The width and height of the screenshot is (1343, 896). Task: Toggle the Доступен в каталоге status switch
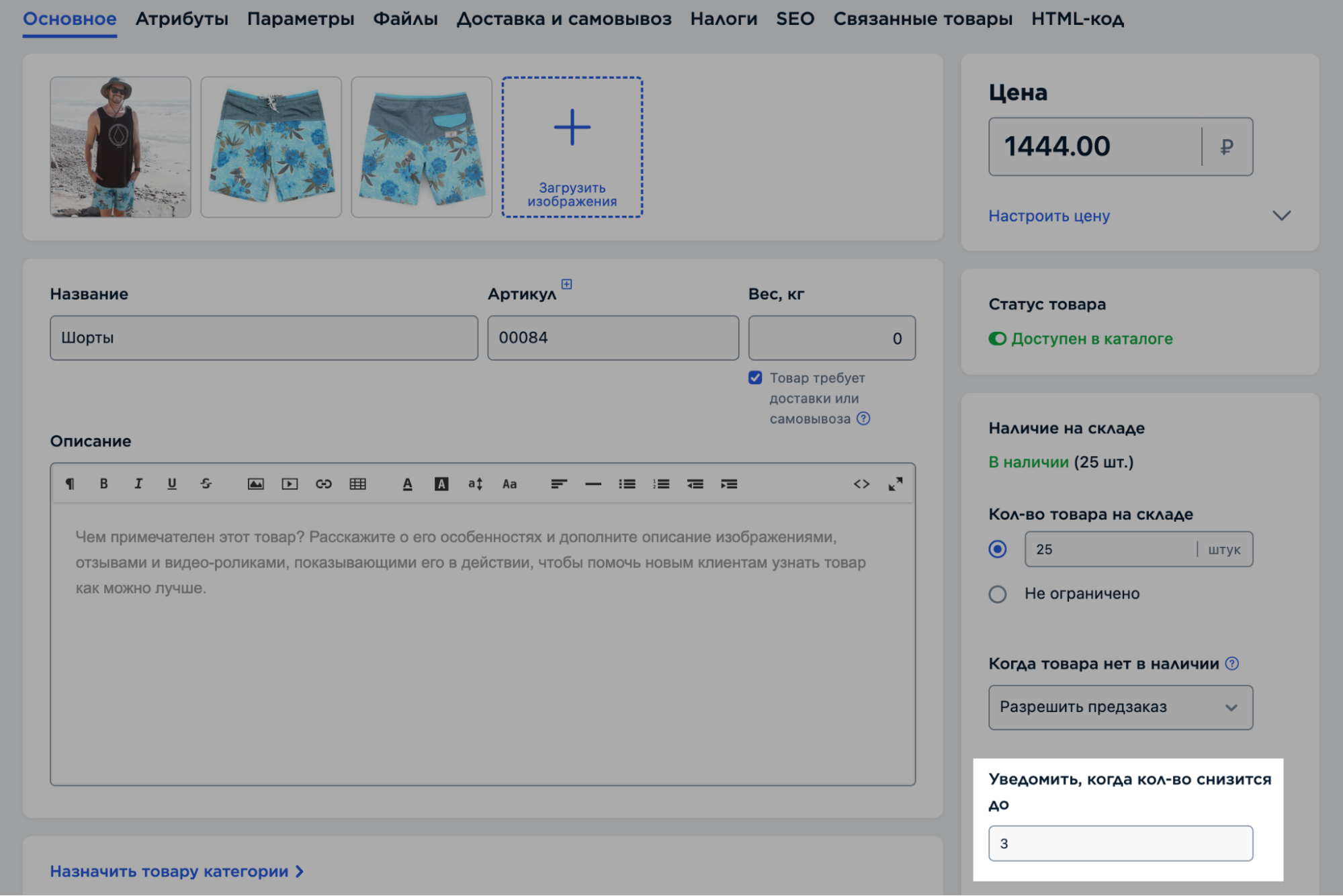pos(998,339)
